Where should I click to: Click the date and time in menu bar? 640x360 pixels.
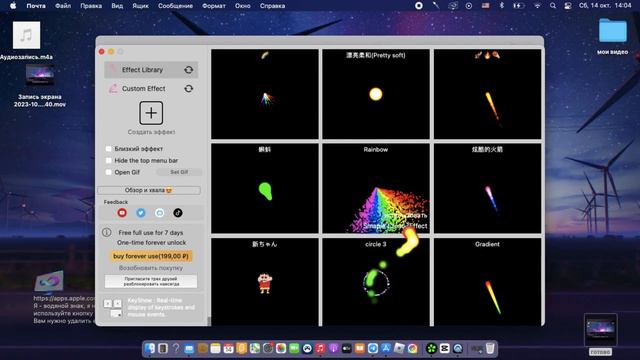[x=605, y=6]
